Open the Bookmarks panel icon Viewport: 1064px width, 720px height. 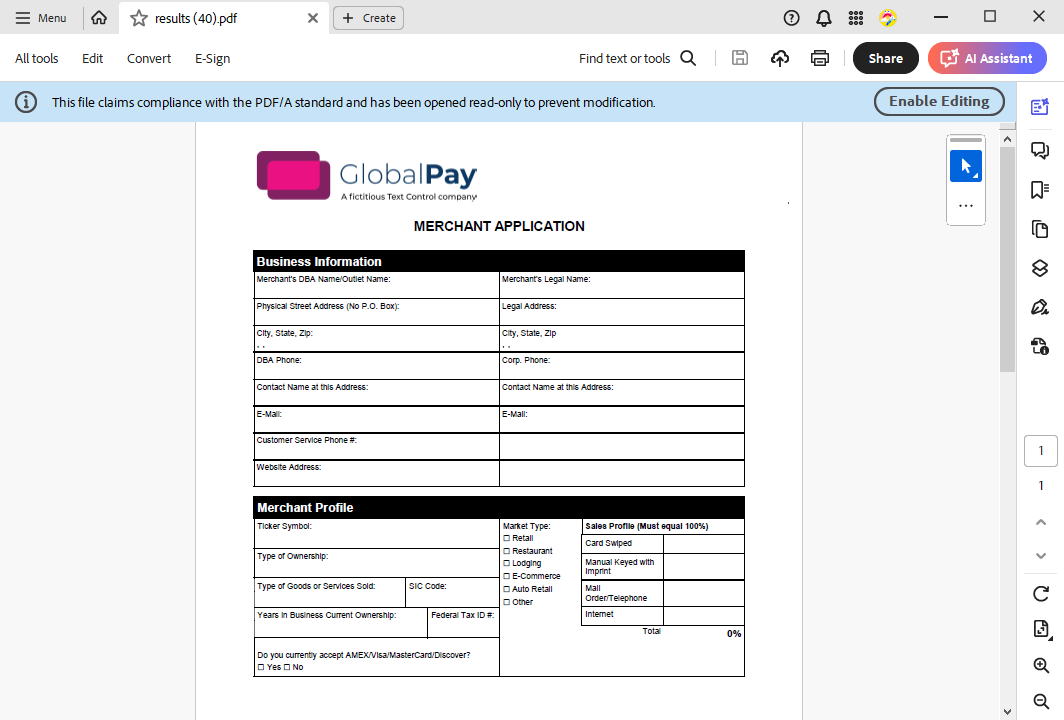click(1040, 189)
